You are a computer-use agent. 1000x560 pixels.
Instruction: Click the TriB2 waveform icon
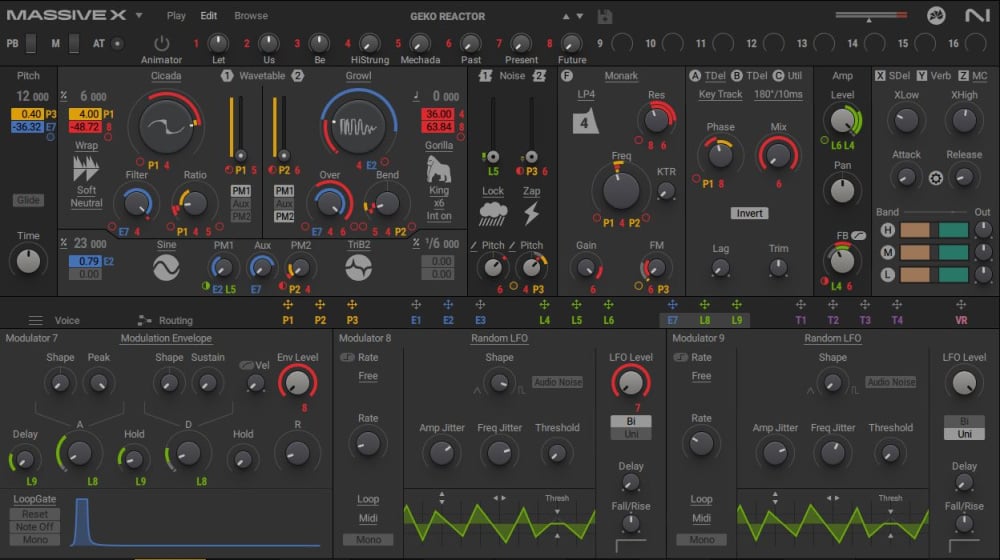358,268
